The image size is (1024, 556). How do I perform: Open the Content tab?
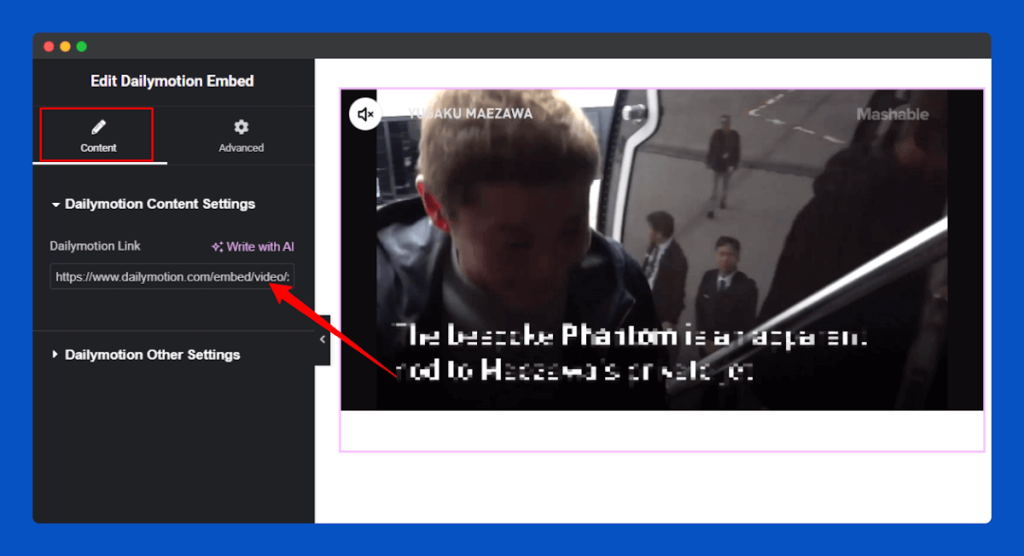(99, 136)
